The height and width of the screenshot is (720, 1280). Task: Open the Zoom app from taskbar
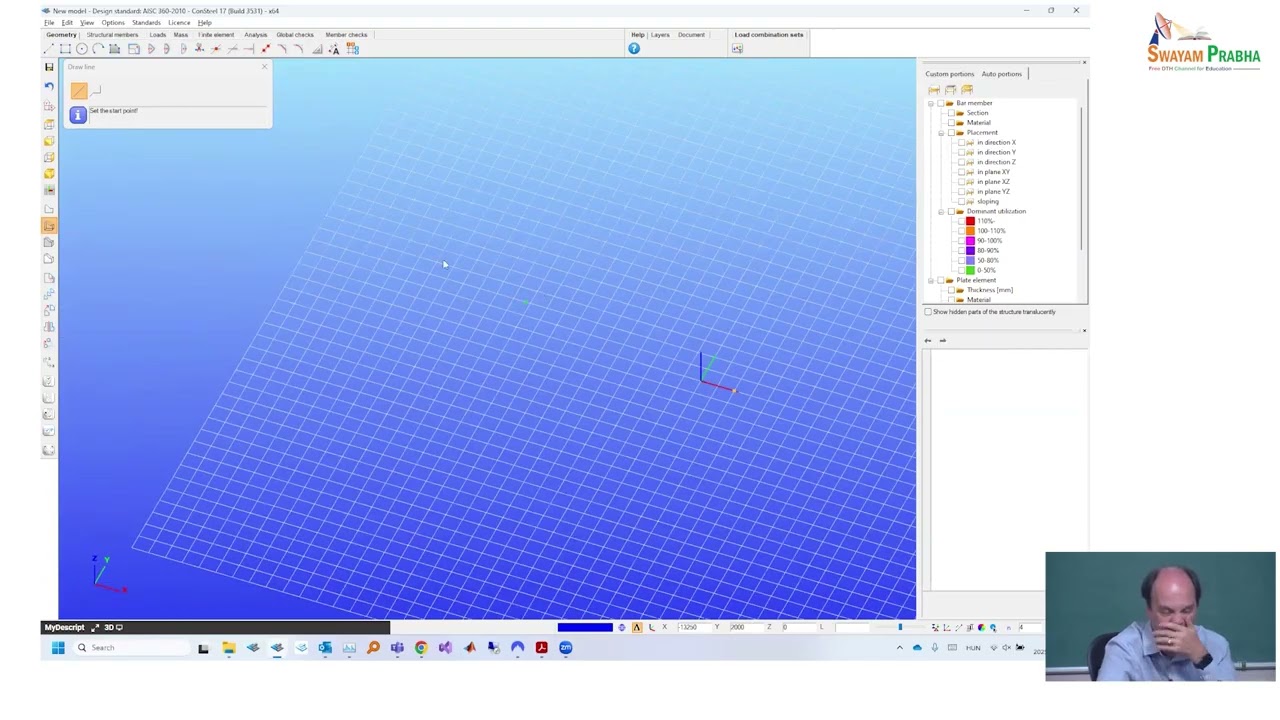point(565,648)
